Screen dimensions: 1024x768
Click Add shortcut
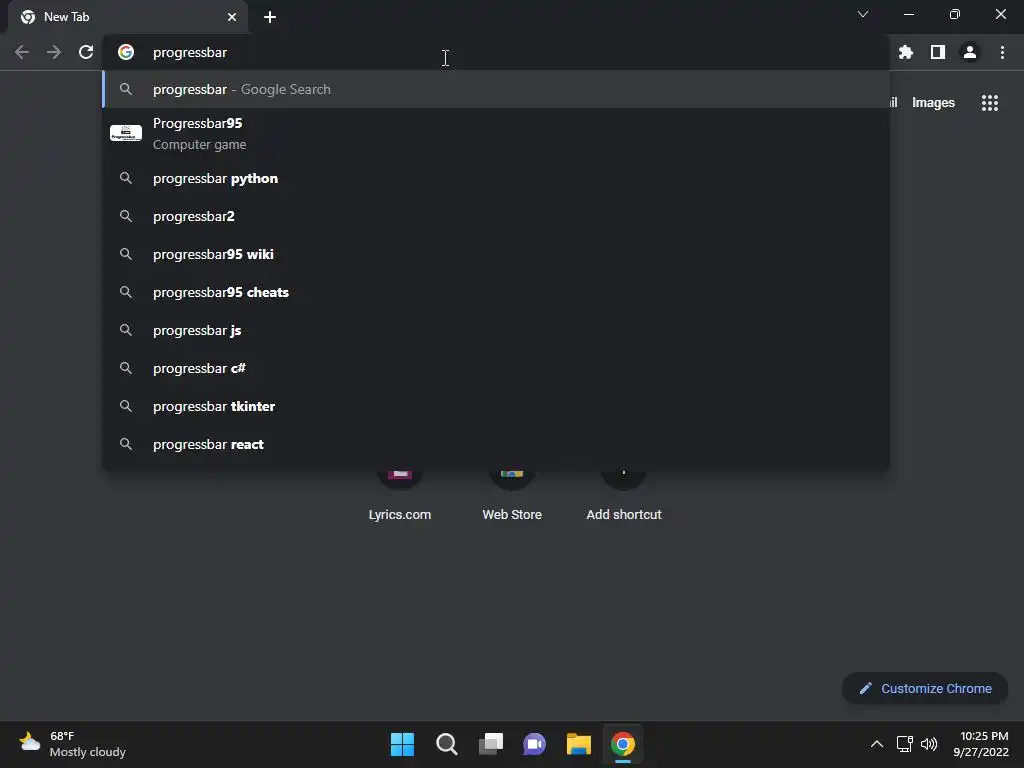624,494
